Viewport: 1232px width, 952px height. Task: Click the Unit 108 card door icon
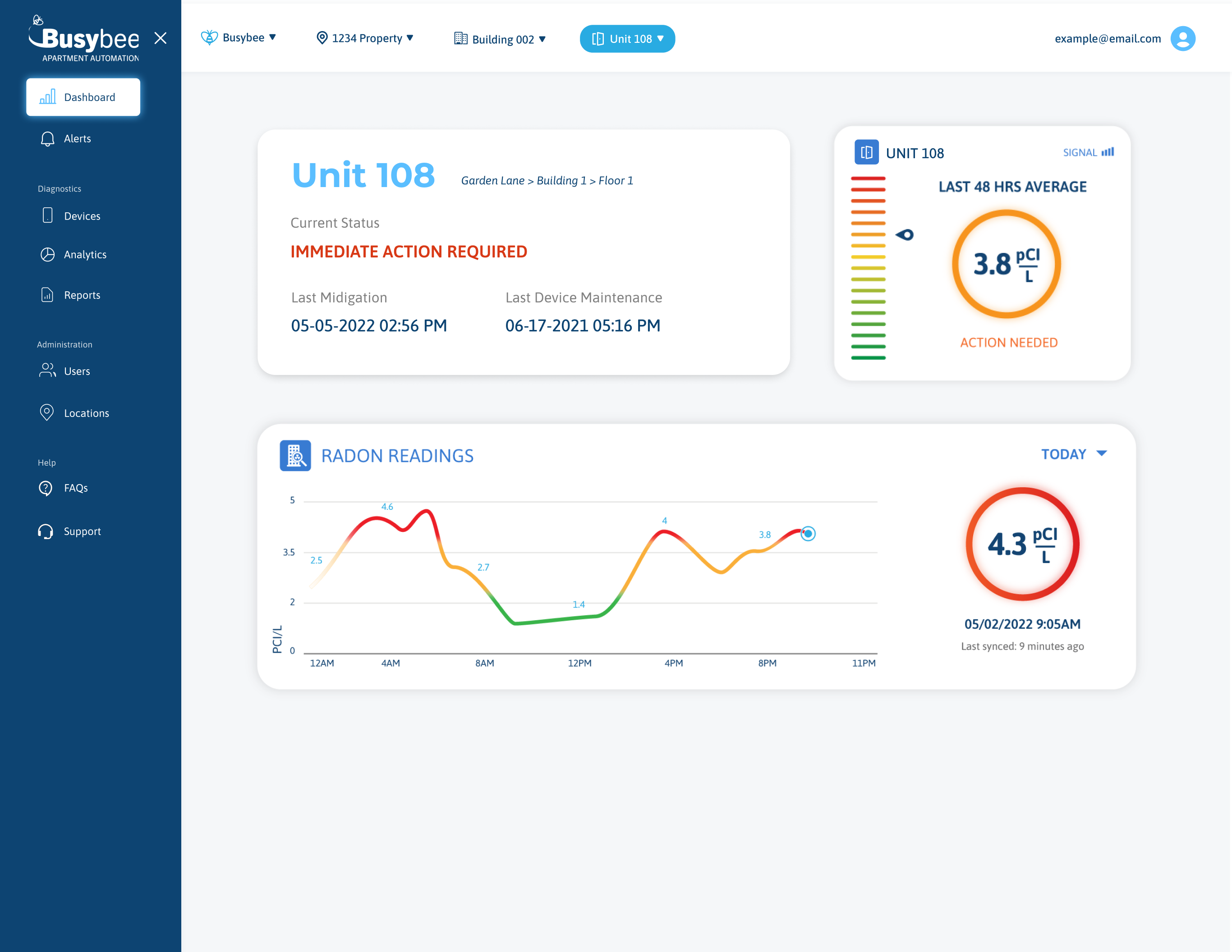[866, 152]
